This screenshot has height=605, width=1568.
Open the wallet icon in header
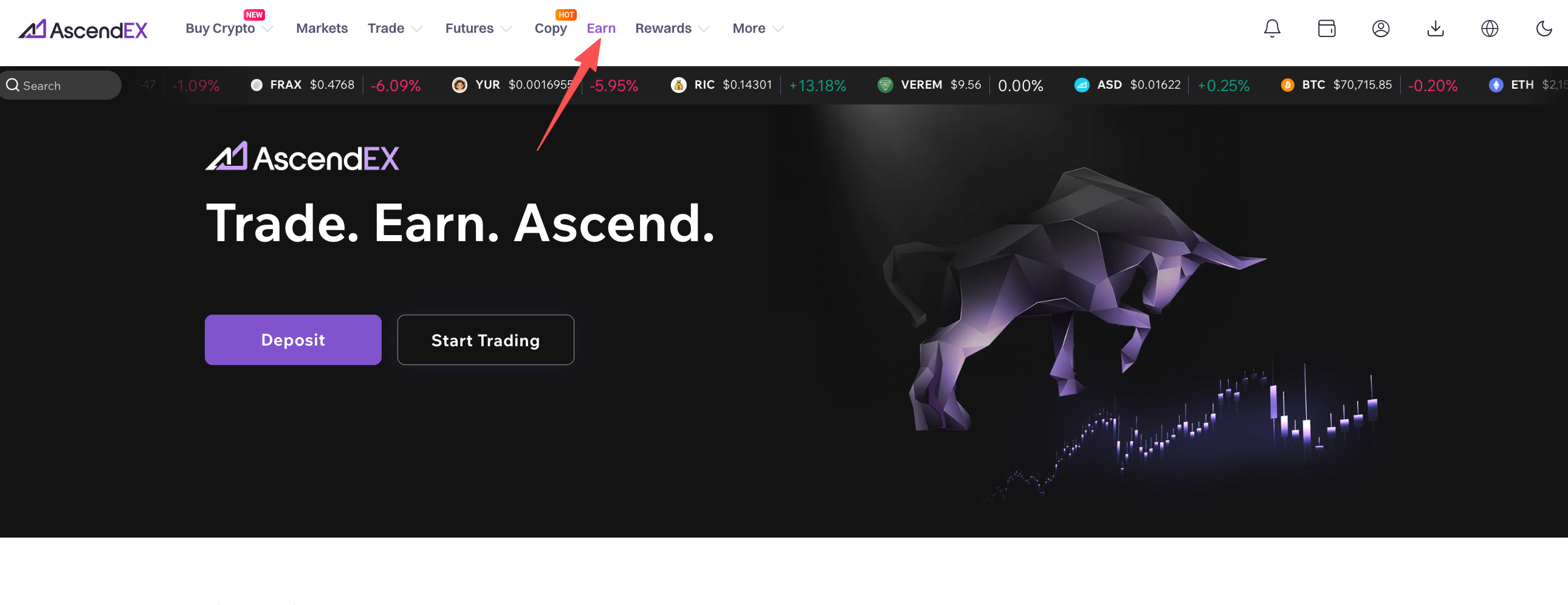click(x=1326, y=29)
